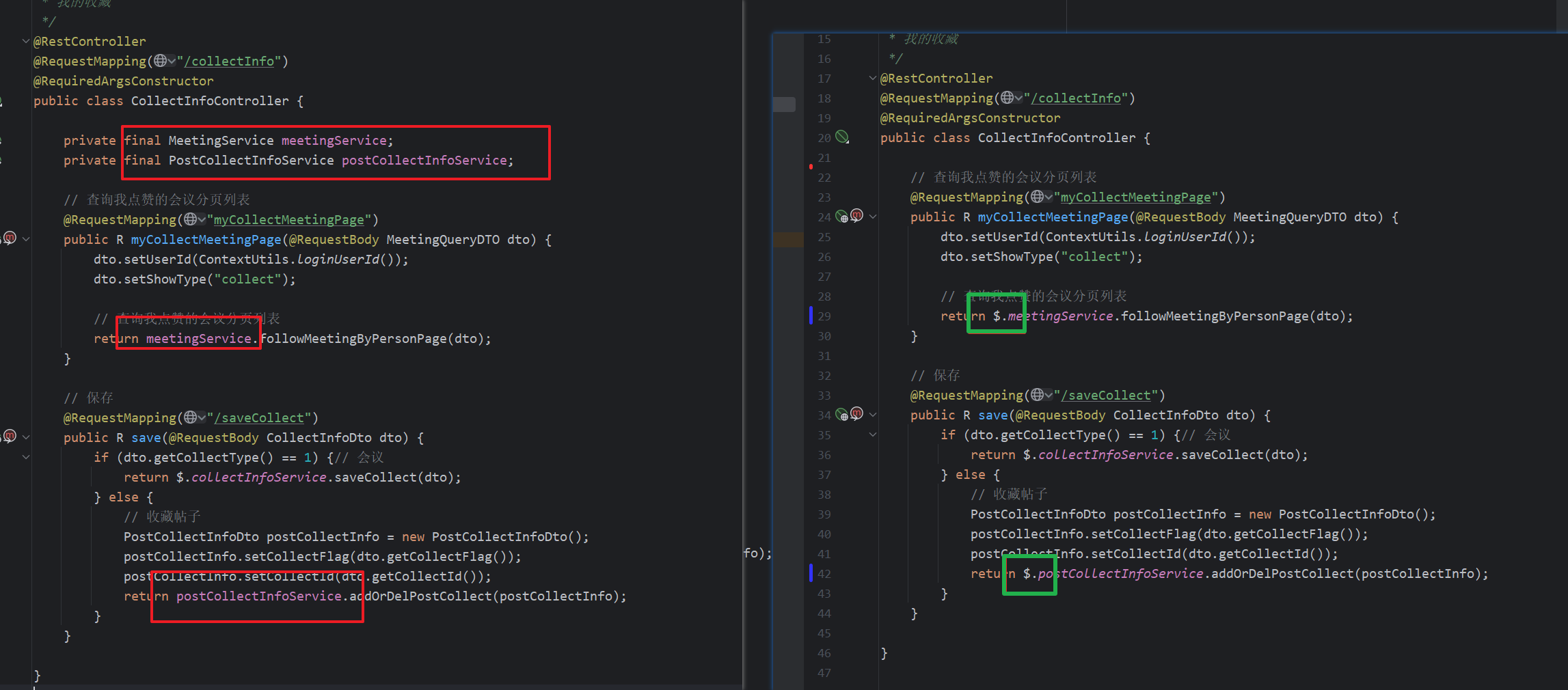Click the request-mapping gutter icon on line 34
The height and width of the screenshot is (690, 1568).
tap(842, 415)
